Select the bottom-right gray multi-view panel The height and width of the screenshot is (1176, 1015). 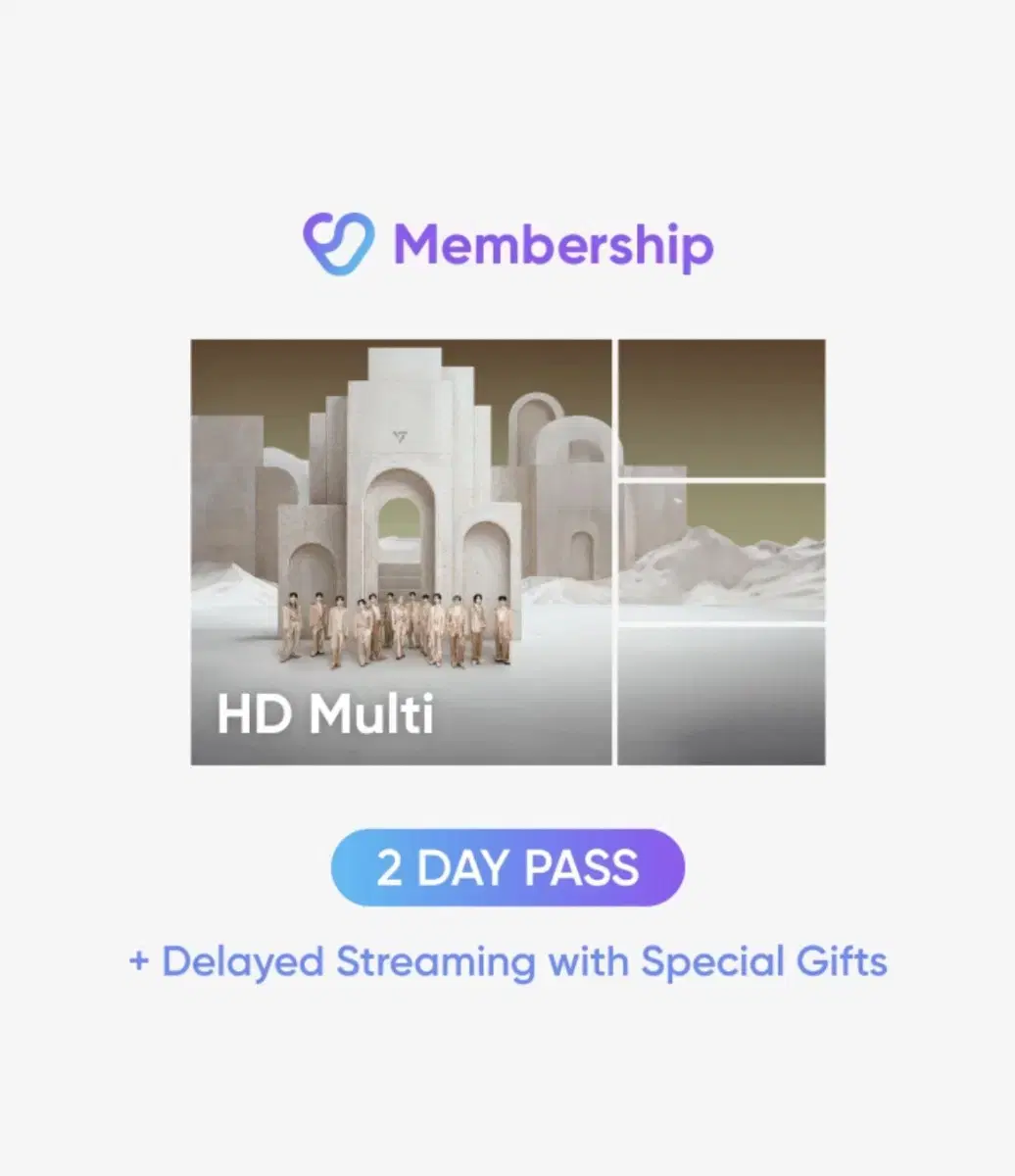(x=722, y=696)
